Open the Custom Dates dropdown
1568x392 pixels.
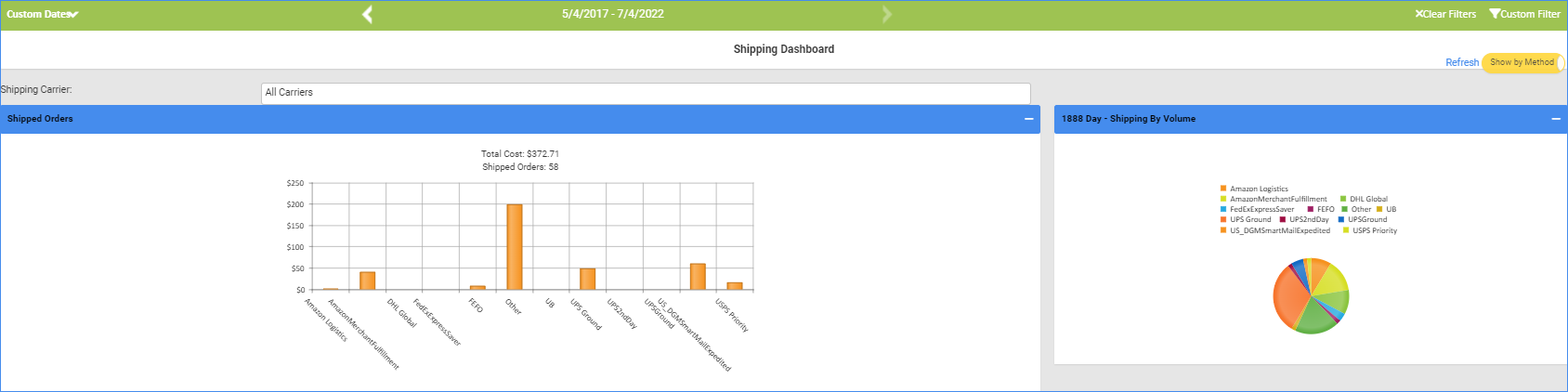pos(42,14)
